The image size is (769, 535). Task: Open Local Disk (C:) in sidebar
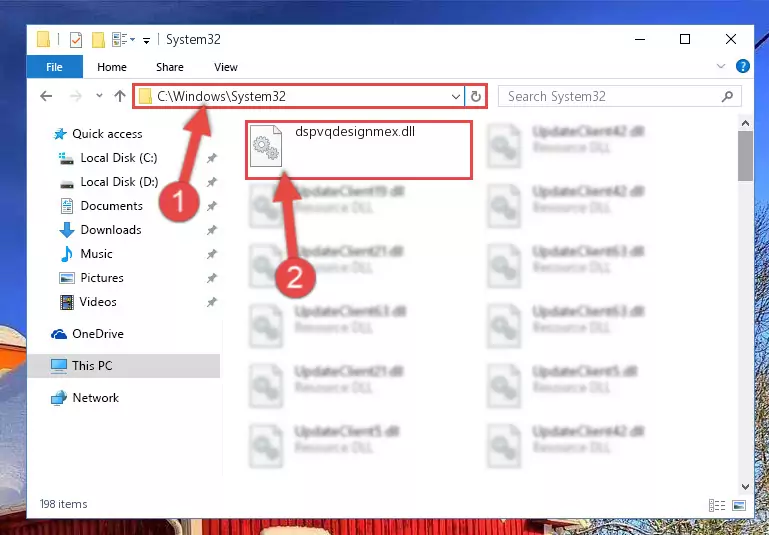[119, 158]
